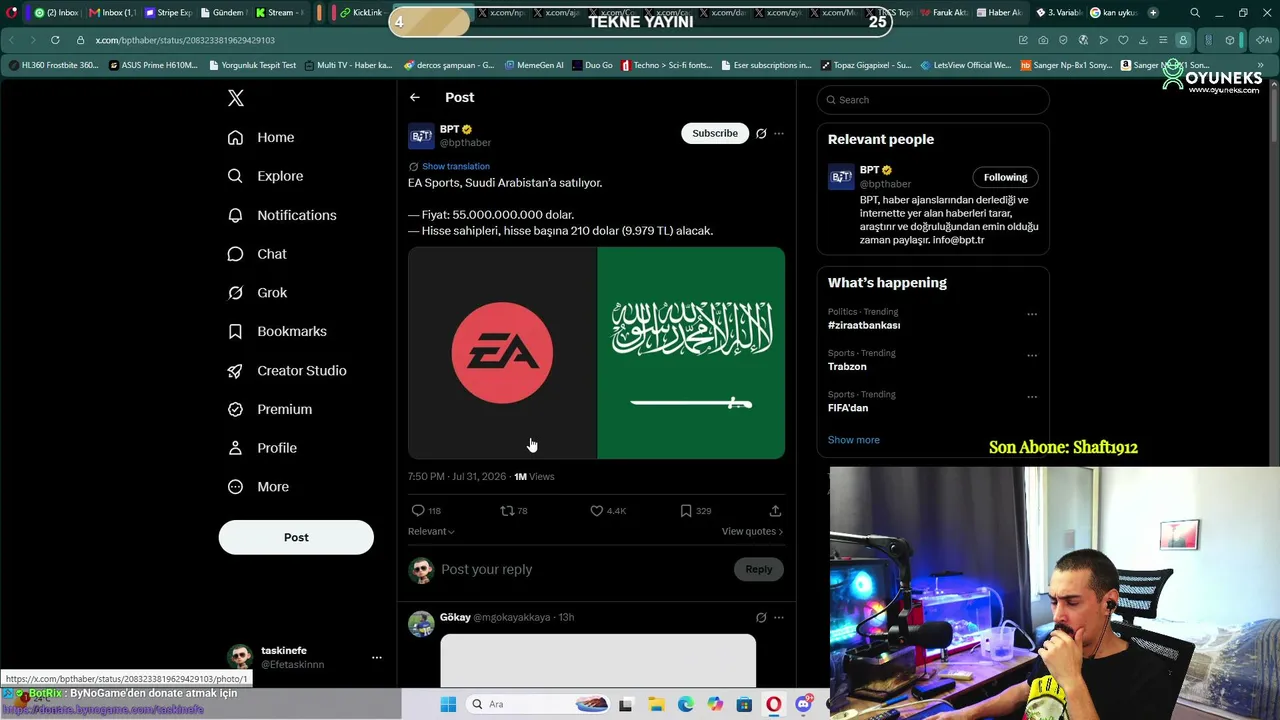Click the X Search box
The image size is (1280, 720).
(933, 100)
